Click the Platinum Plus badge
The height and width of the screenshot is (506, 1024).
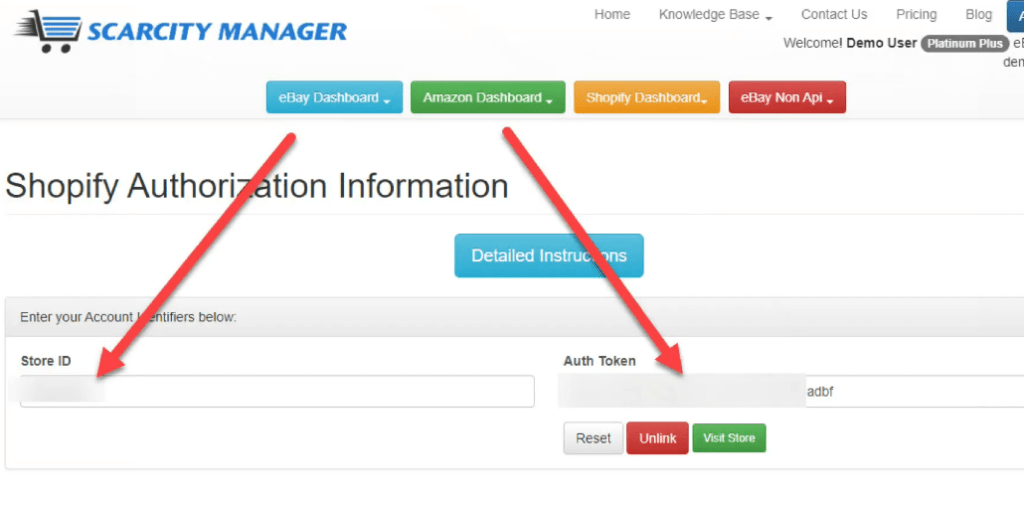(965, 44)
